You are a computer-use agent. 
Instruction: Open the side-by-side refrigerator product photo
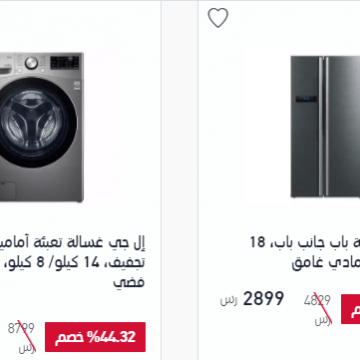325,127
